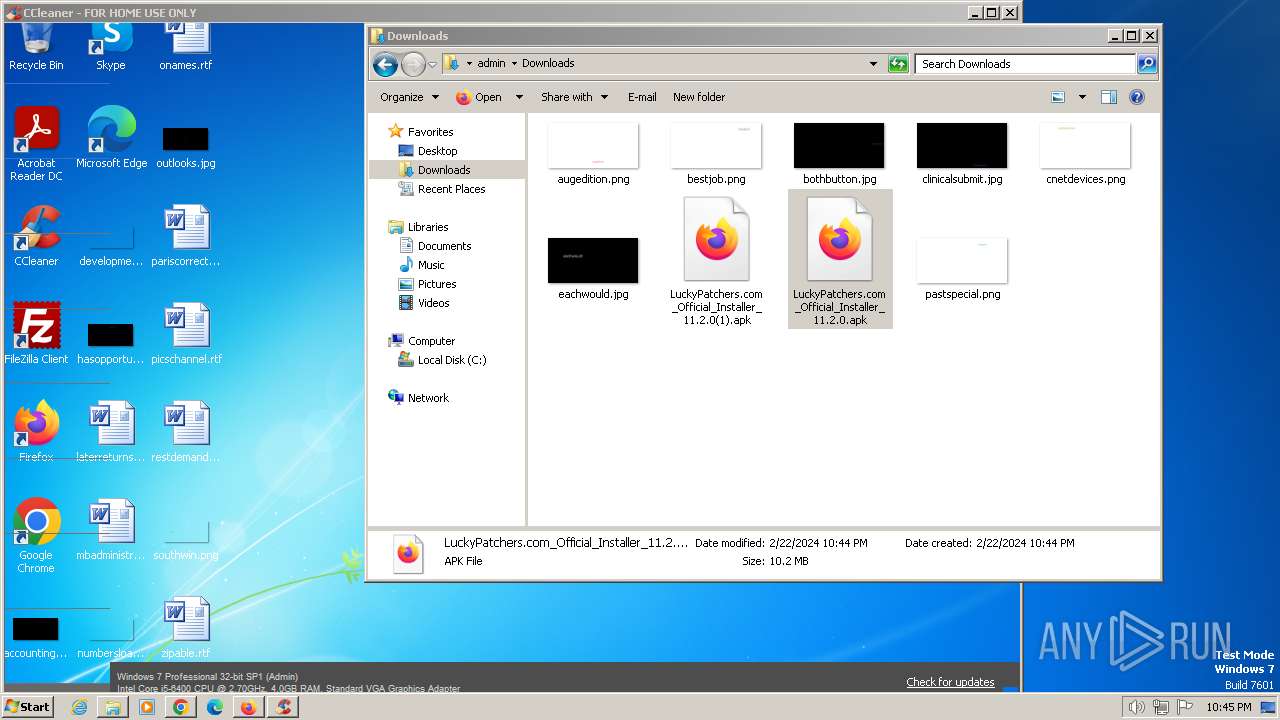
Task: Click the Back arrow in Downloads window
Action: point(385,64)
